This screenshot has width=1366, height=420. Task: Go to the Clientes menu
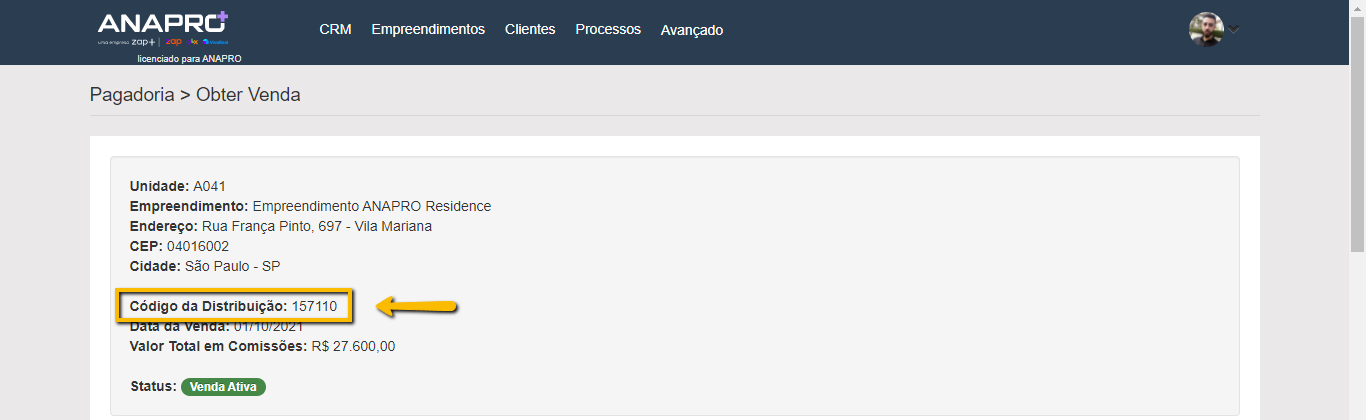coord(530,30)
